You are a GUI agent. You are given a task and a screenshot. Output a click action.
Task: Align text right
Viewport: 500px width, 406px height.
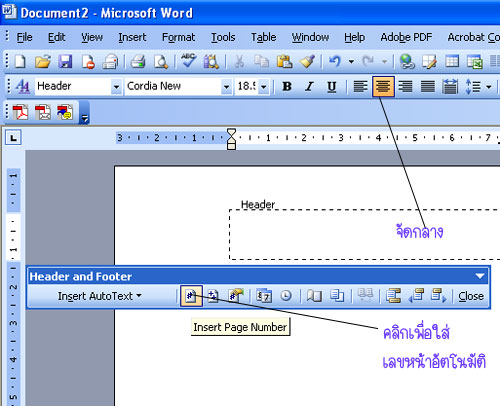click(x=405, y=87)
